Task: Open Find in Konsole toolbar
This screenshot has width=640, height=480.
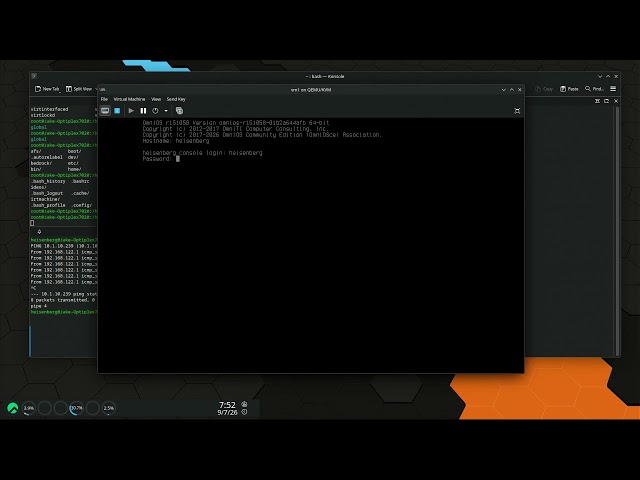Action: pos(594,89)
